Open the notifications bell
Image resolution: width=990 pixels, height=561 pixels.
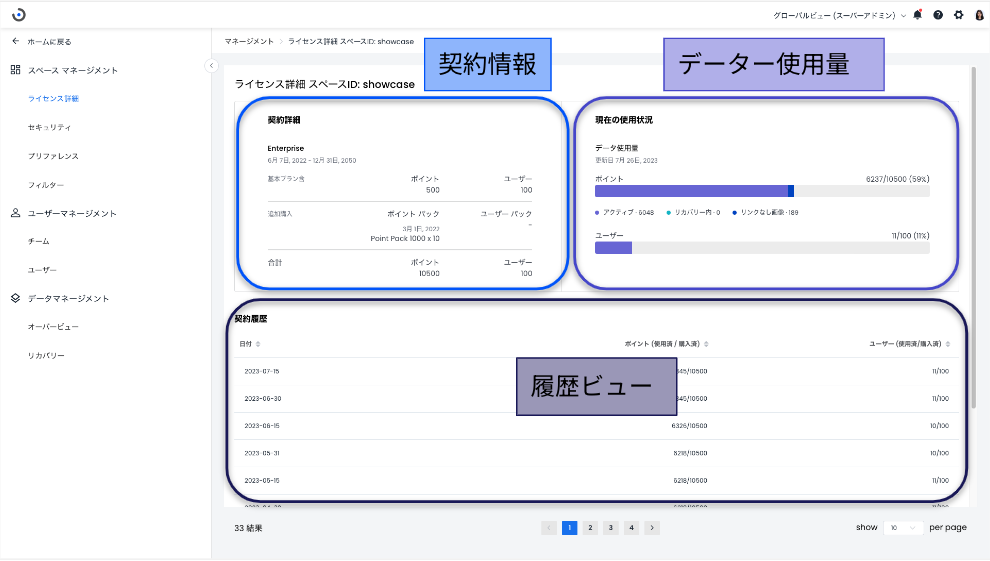(917, 15)
